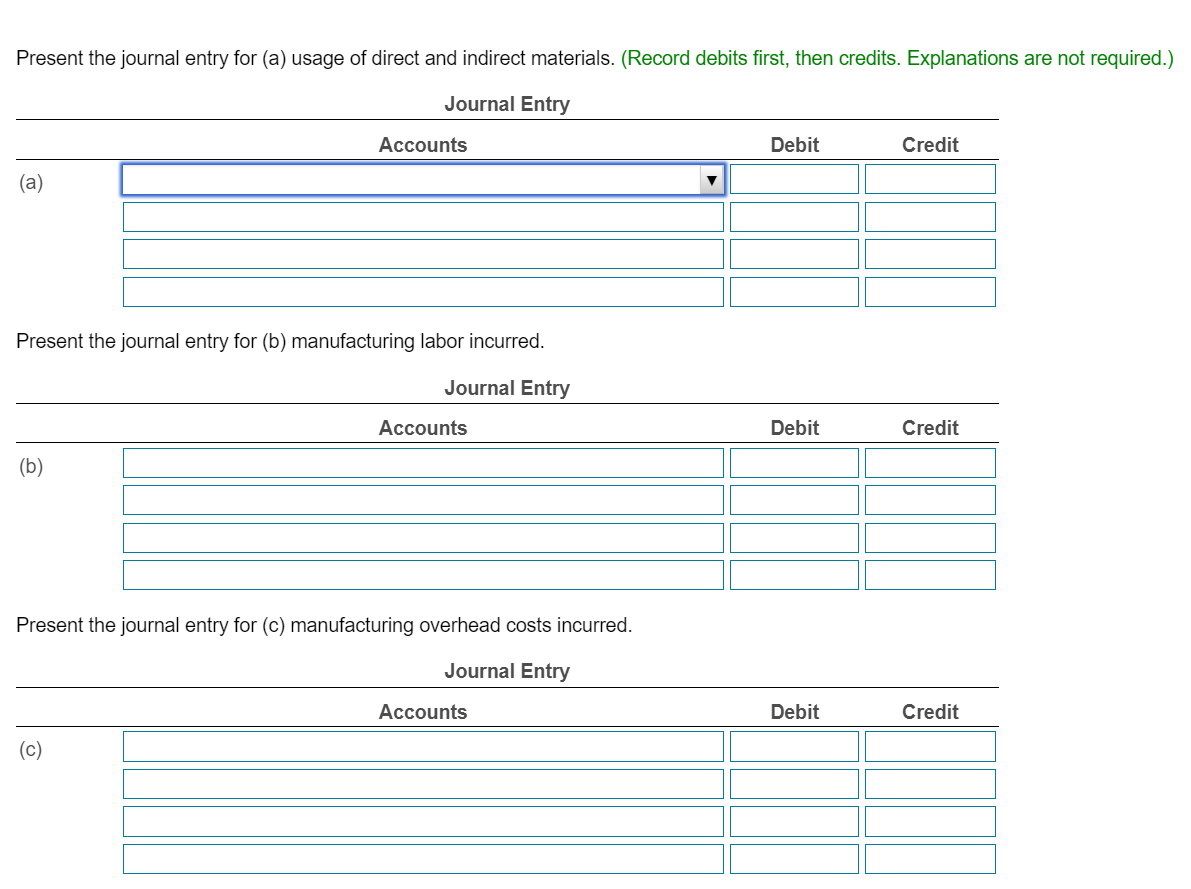Click second debit field of entry (c)

795,784
